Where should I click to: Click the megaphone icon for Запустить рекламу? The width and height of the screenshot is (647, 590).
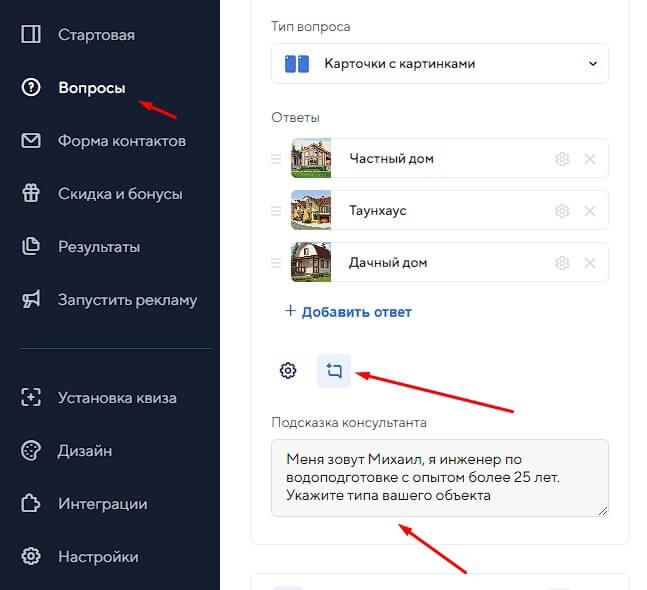[31, 299]
